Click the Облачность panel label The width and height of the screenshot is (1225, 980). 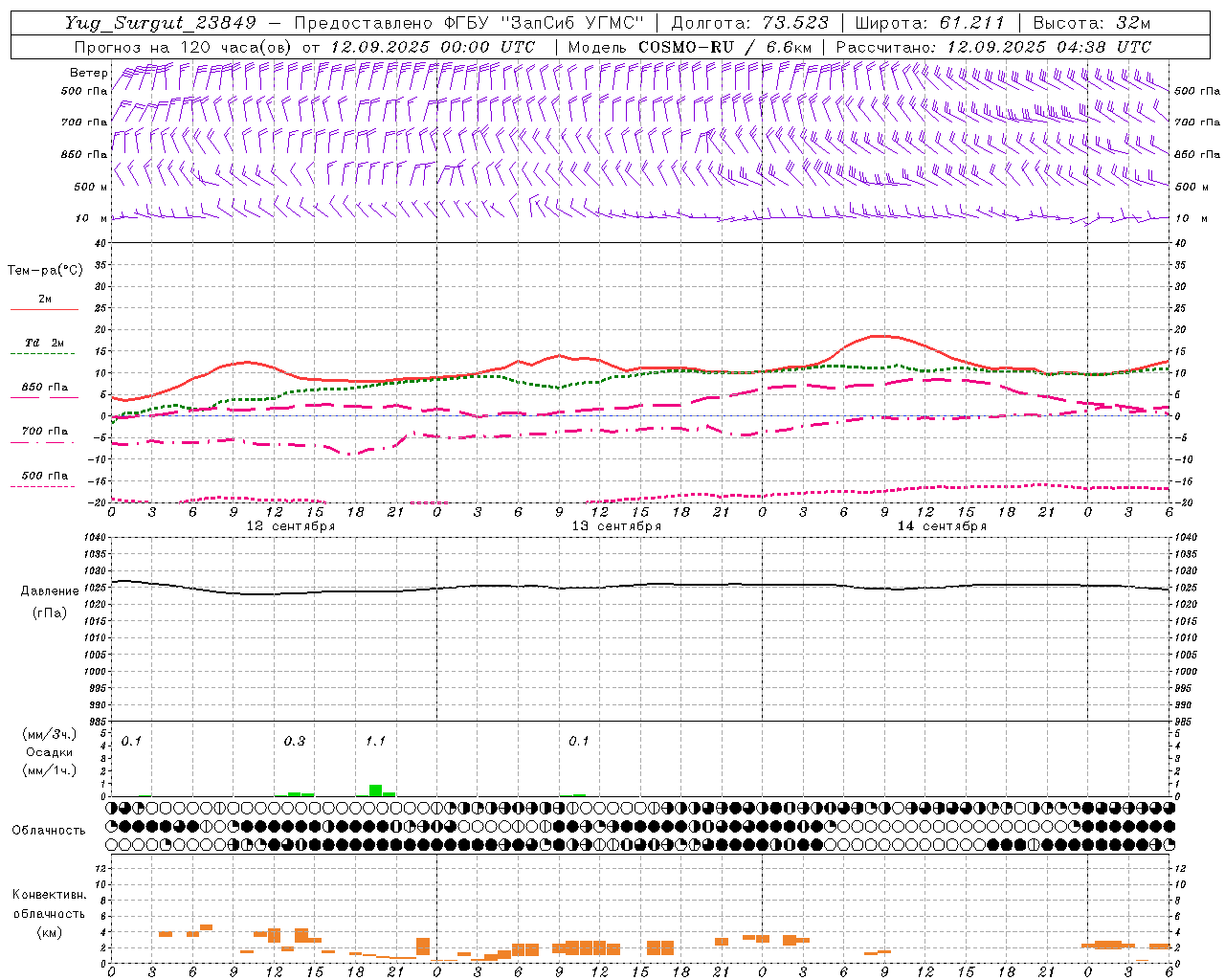tap(49, 831)
